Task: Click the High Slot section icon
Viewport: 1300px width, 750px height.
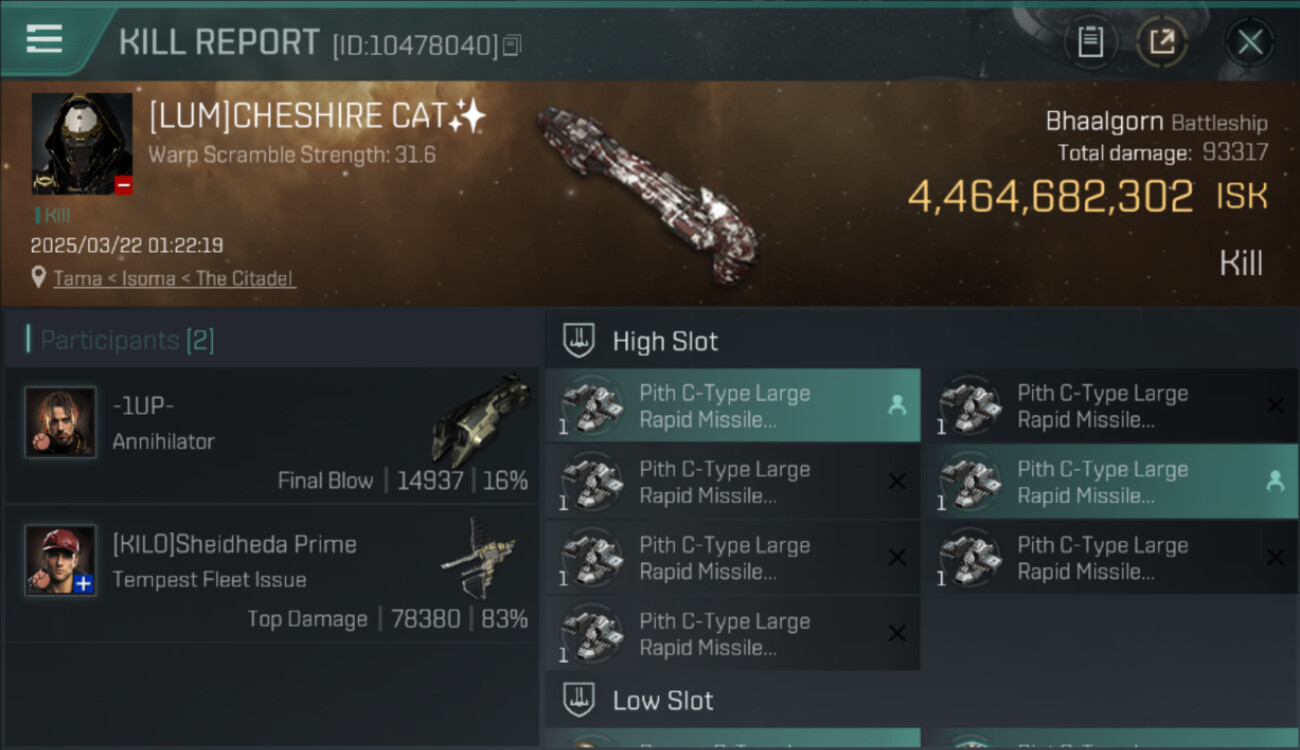Action: (x=580, y=340)
